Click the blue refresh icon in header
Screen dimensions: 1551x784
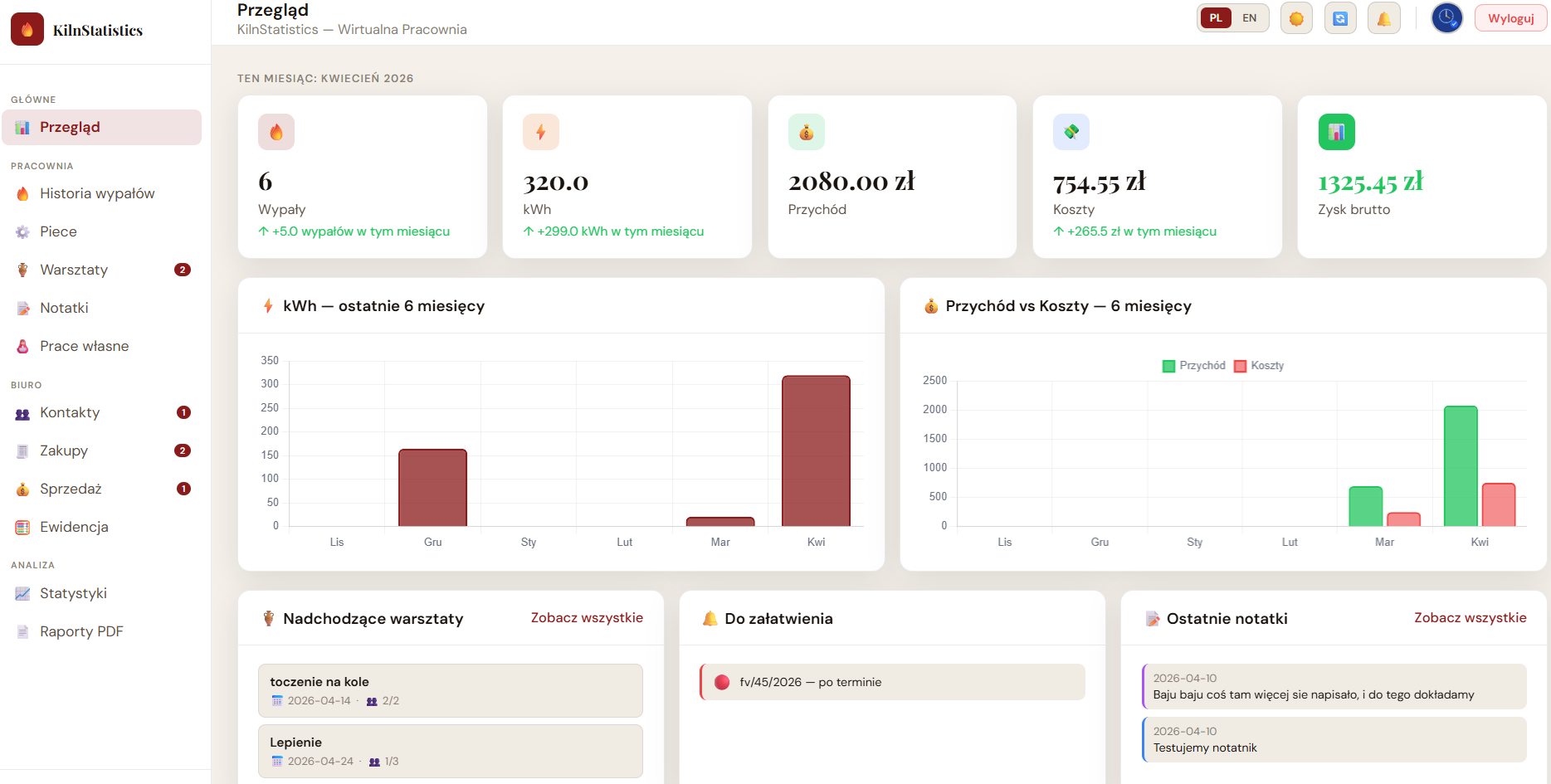[1340, 18]
